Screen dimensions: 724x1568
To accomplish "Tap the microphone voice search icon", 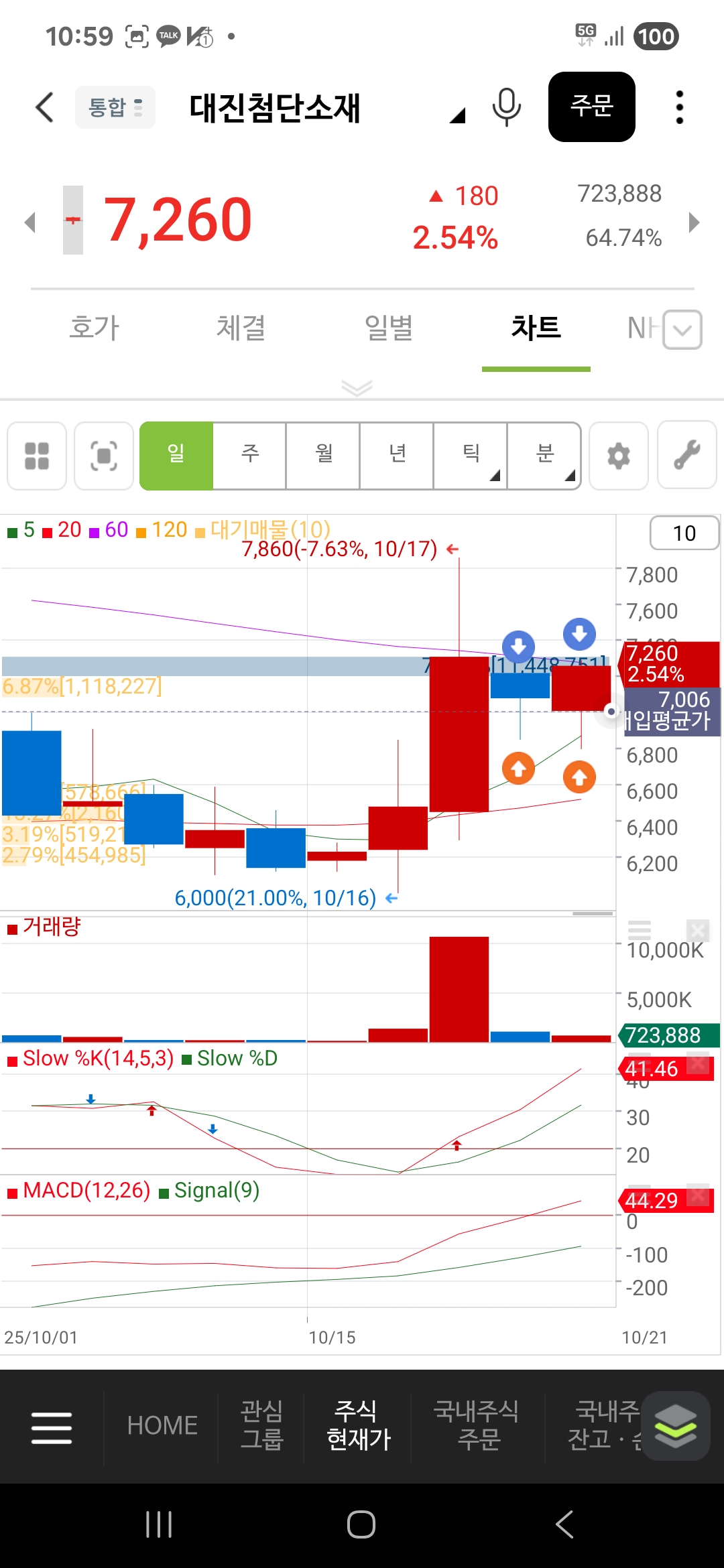I will (x=506, y=107).
